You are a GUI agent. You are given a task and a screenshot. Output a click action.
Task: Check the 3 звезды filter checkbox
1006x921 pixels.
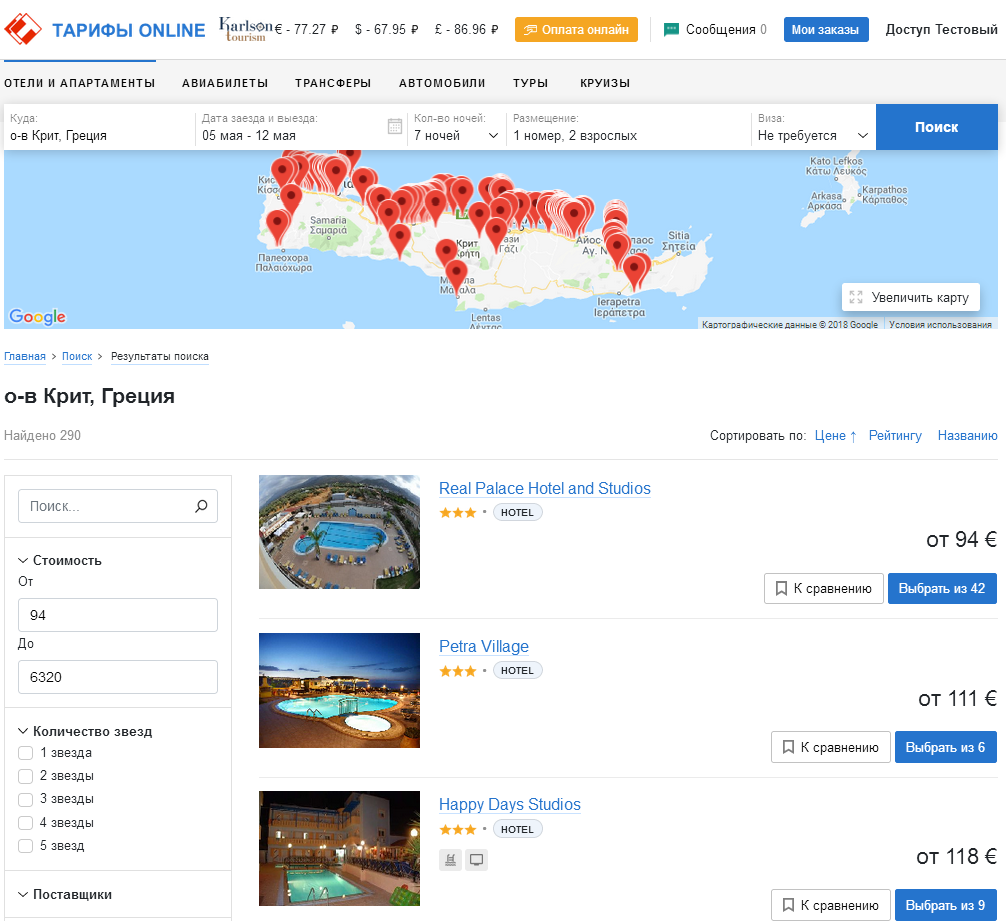[26, 799]
